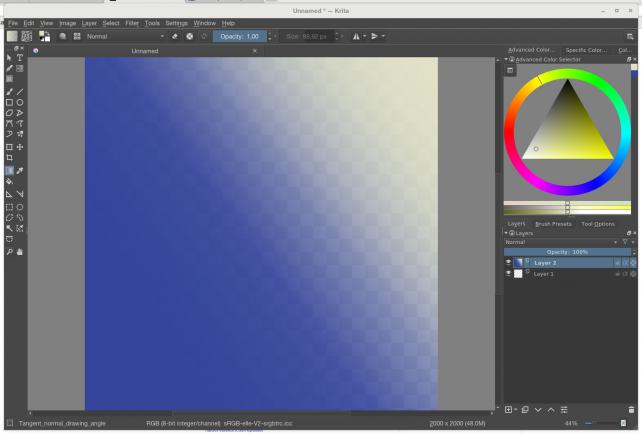
Task: Close the Unnamed document tab
Action: (x=255, y=50)
